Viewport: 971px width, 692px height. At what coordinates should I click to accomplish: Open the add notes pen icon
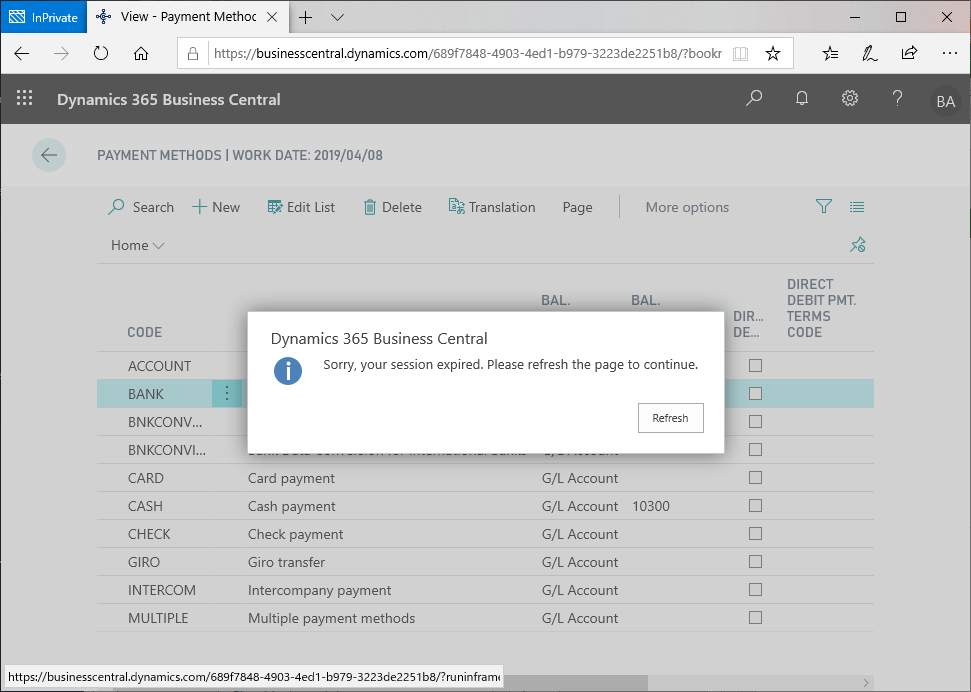click(870, 54)
